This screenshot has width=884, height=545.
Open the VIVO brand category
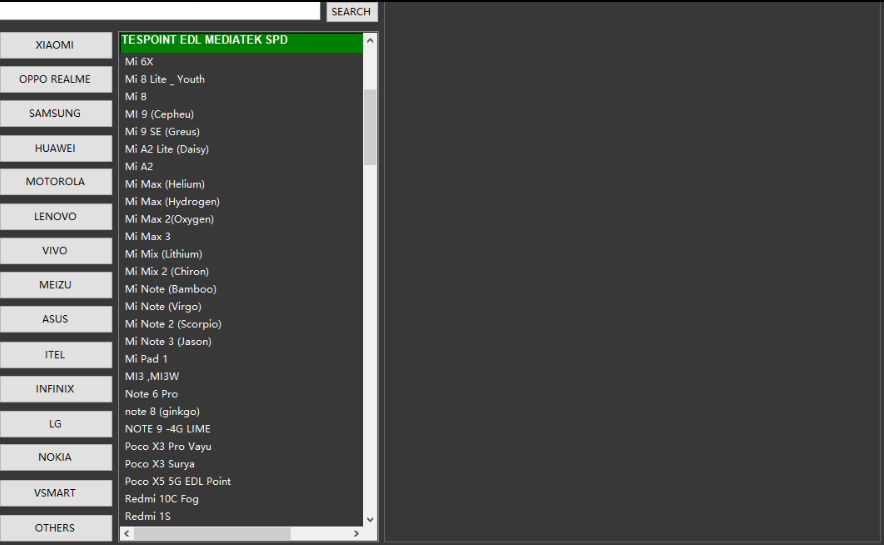coord(55,251)
